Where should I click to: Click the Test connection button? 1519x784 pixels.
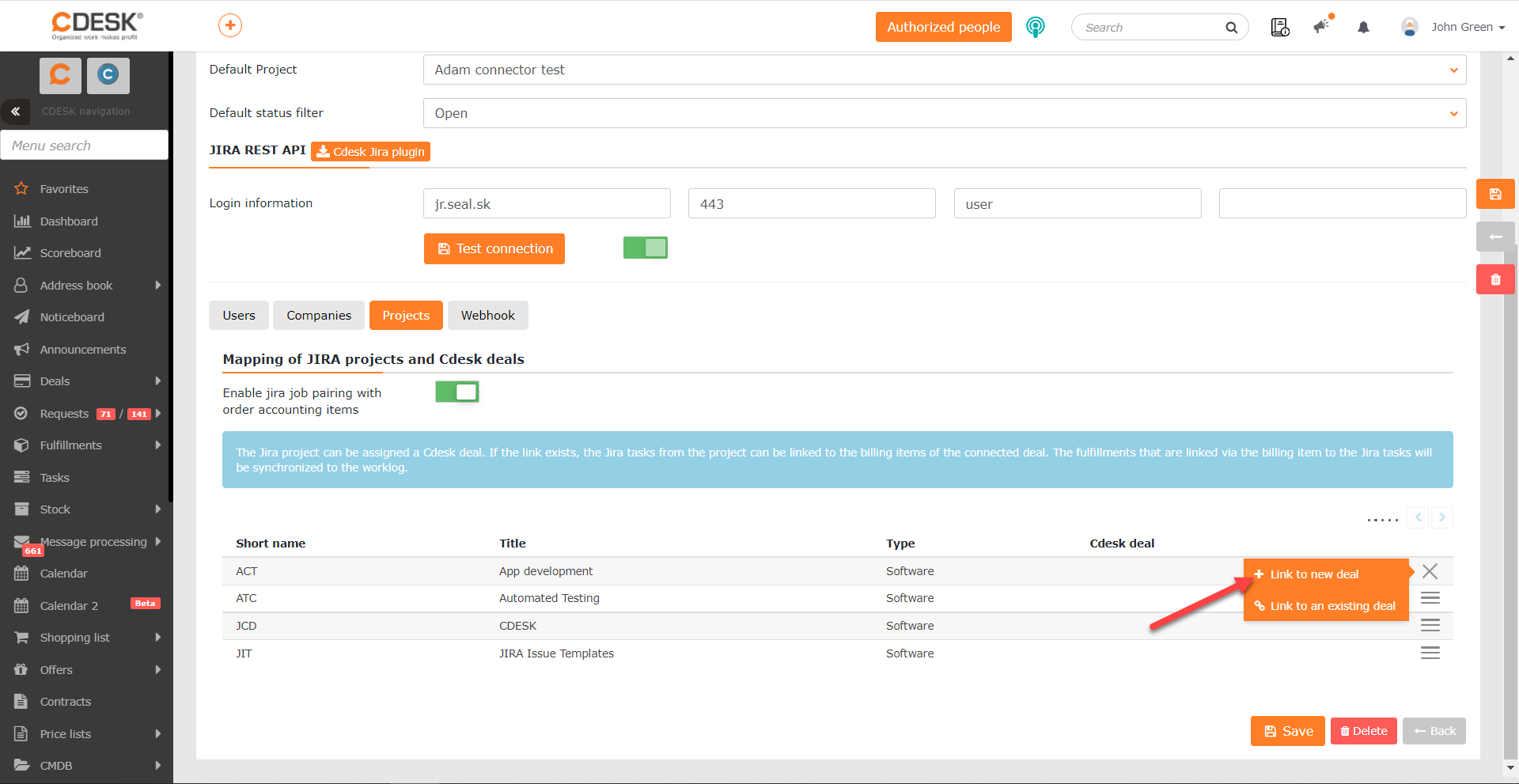click(494, 248)
